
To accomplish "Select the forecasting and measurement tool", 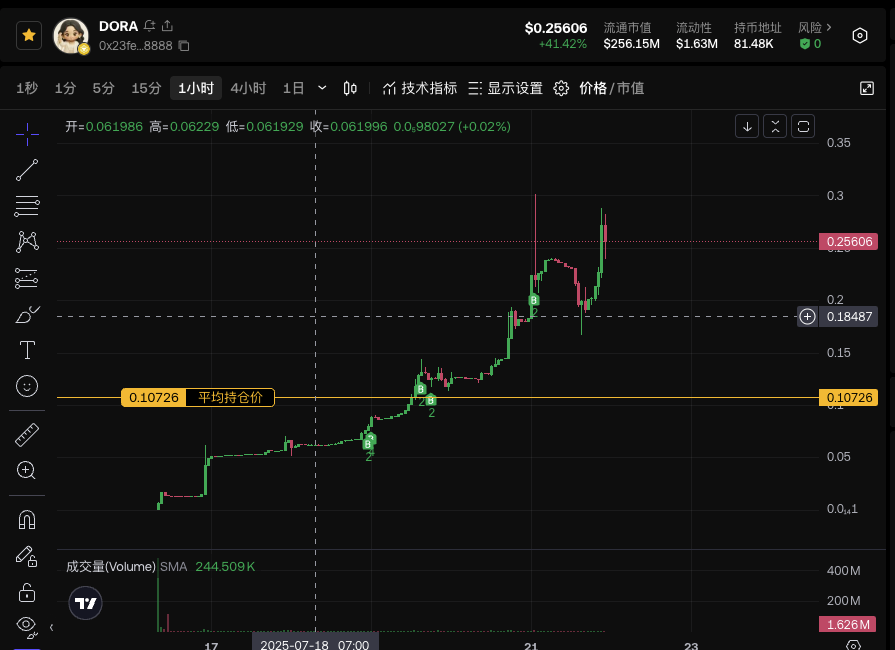I will [27, 278].
